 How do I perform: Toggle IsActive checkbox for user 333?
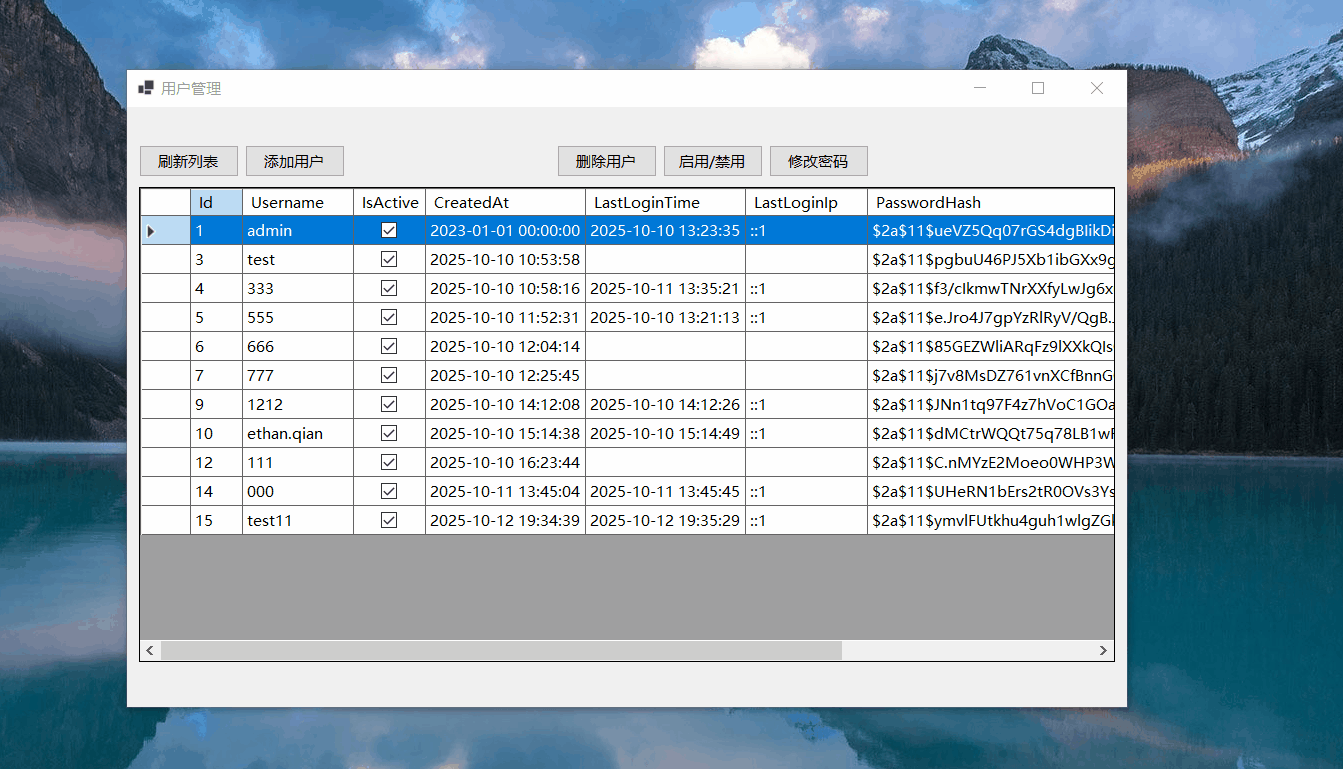389,288
